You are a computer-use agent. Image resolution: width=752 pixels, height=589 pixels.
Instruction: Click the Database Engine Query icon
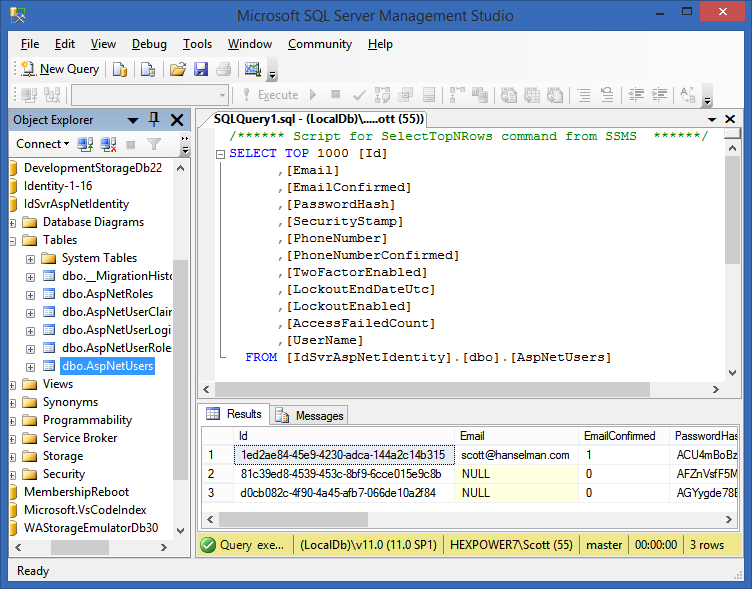click(120, 70)
